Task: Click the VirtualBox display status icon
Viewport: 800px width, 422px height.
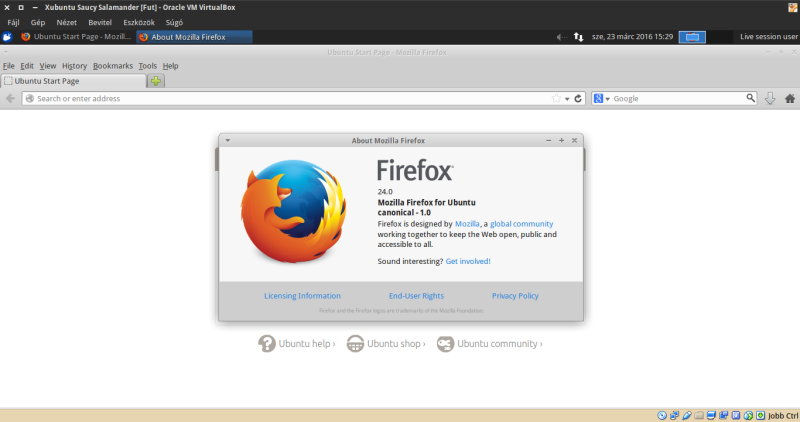Action: 711,415
